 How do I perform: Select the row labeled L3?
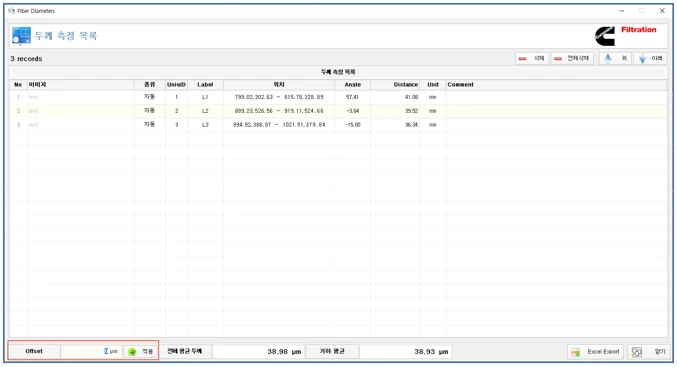[338, 125]
